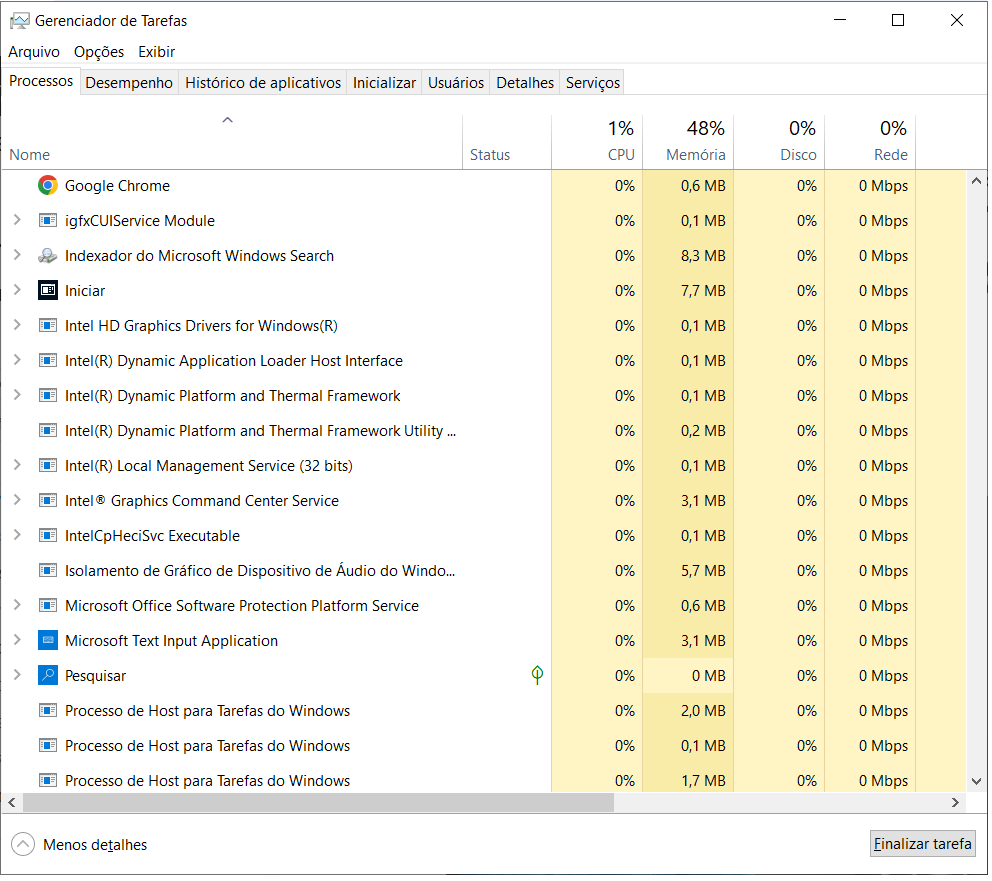This screenshot has width=992, height=881.
Task: Click the Pesquisar magnifier icon
Action: tap(47, 675)
